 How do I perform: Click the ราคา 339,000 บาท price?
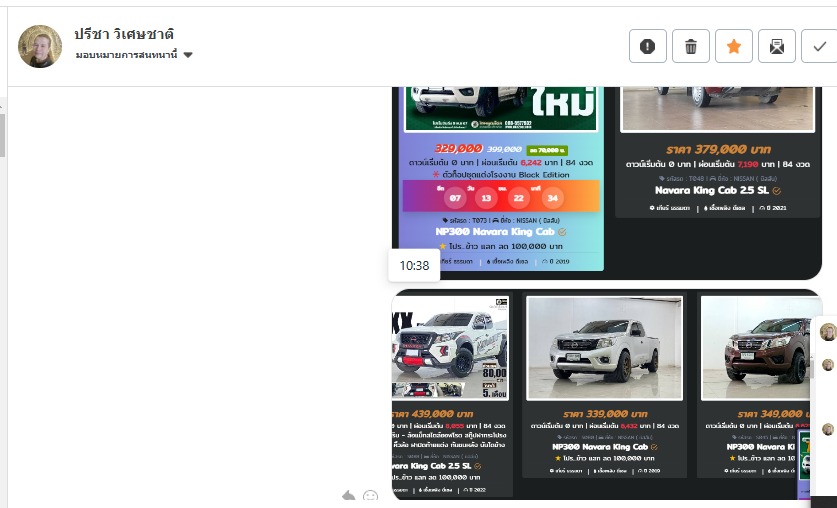pos(605,414)
